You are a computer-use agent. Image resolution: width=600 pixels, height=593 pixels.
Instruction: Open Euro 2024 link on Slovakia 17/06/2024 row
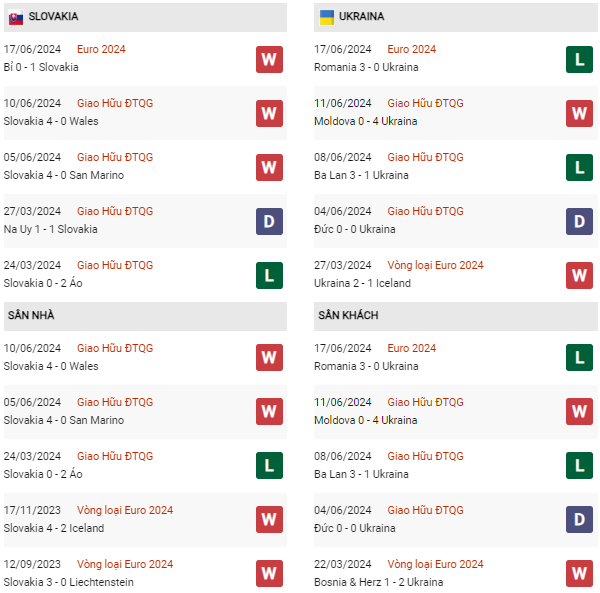point(101,49)
